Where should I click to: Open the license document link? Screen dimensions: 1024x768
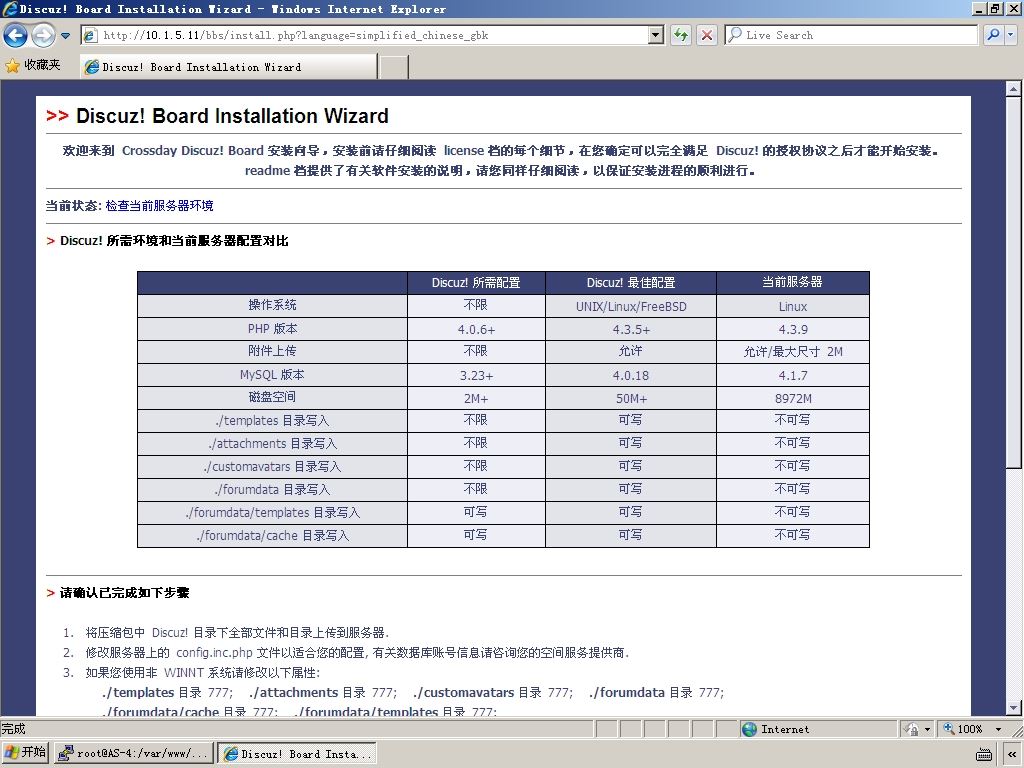[x=464, y=150]
